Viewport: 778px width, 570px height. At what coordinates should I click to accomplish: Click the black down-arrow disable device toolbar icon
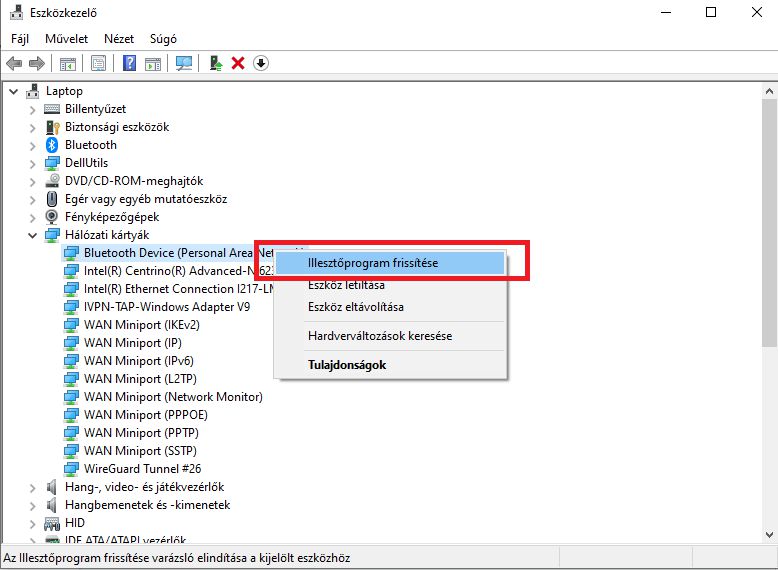(x=261, y=63)
